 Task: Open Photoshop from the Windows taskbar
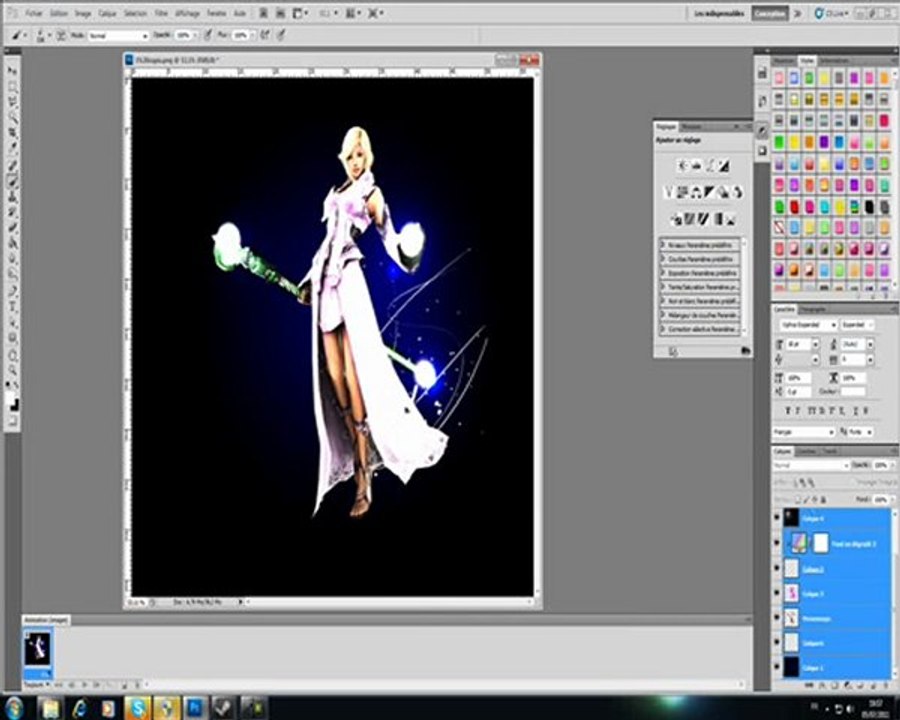[195, 707]
